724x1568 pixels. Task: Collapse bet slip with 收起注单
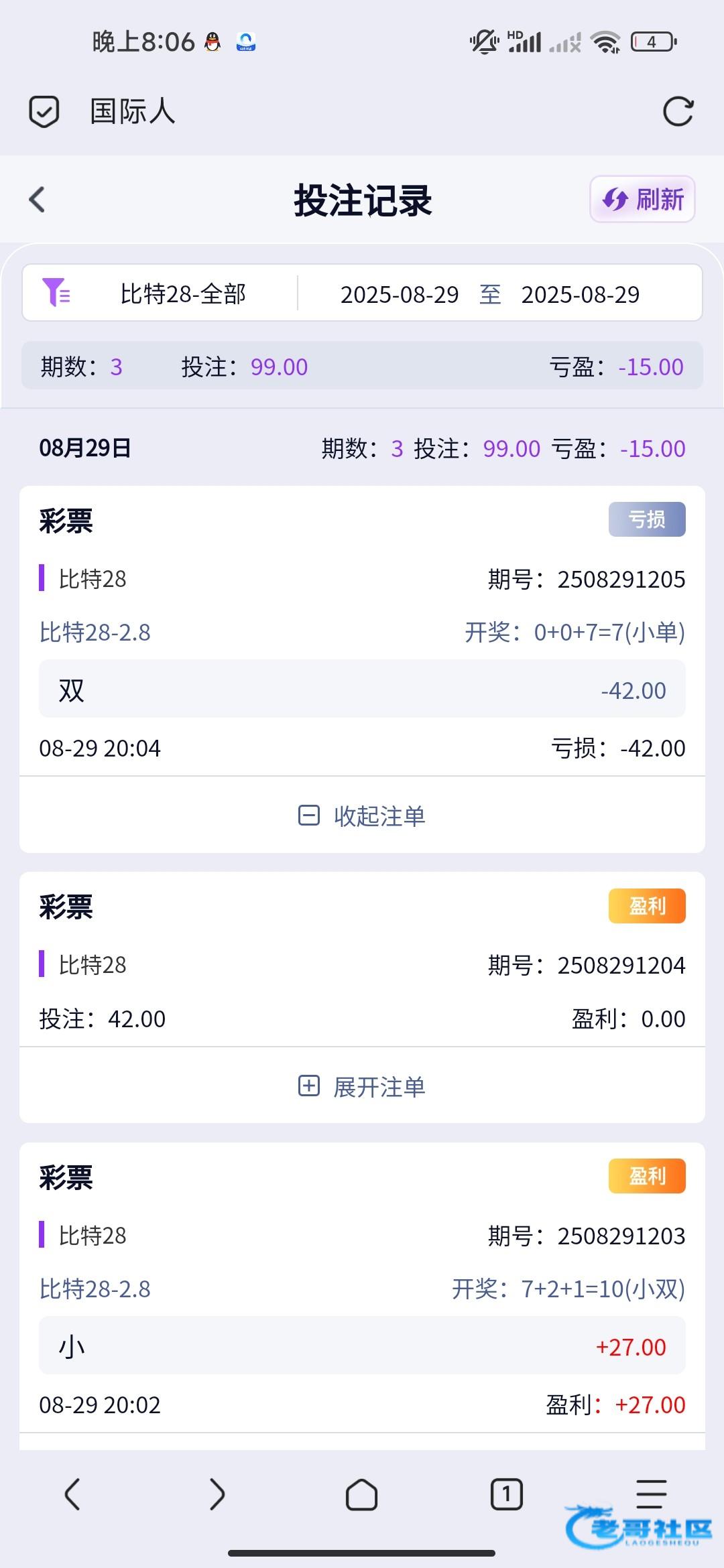(362, 816)
